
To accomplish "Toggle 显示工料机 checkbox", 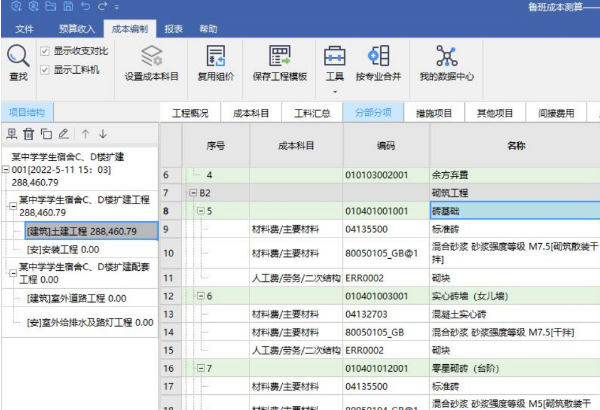I will click(x=45, y=70).
